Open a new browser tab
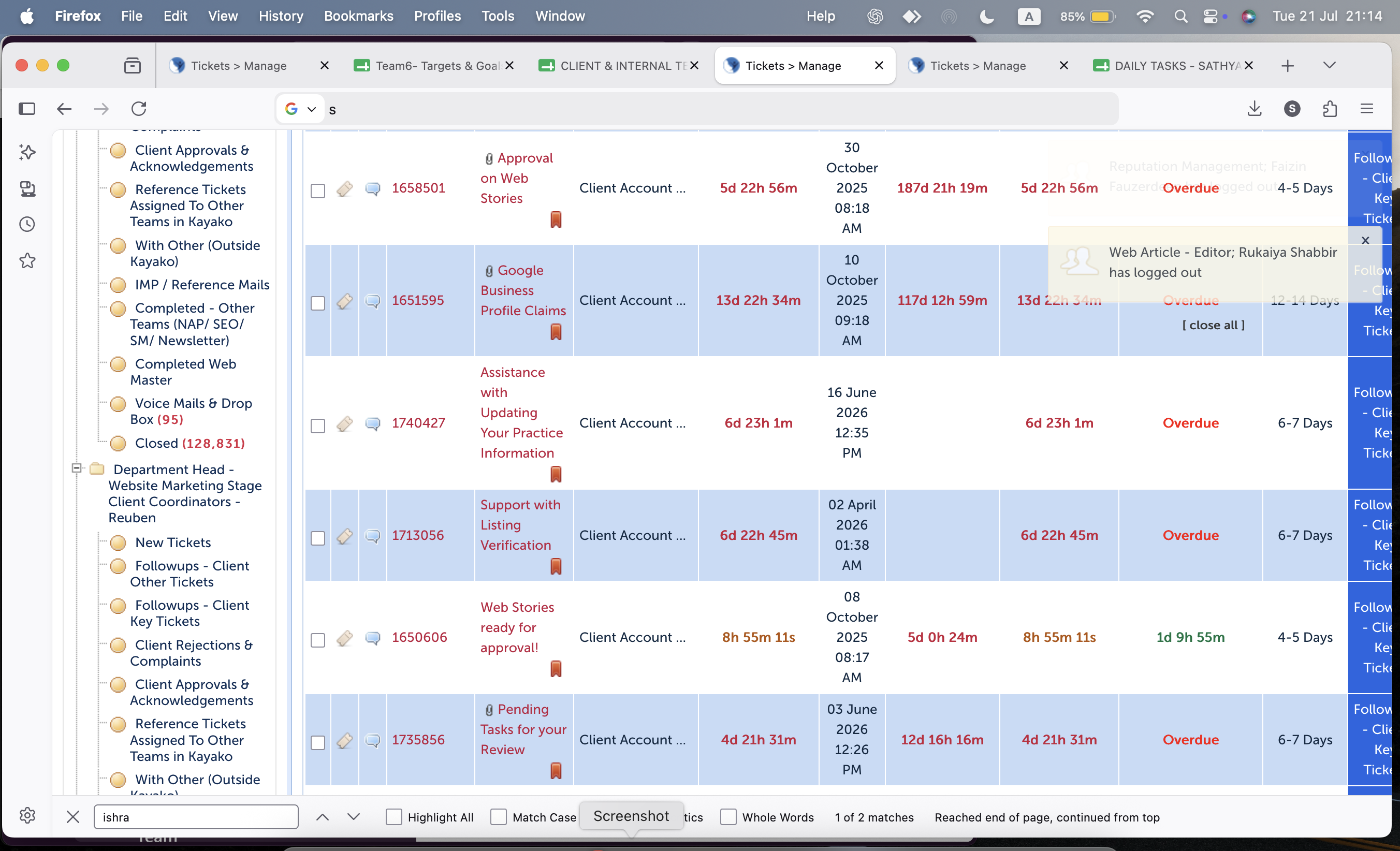The height and width of the screenshot is (851, 1400). coord(1288,66)
